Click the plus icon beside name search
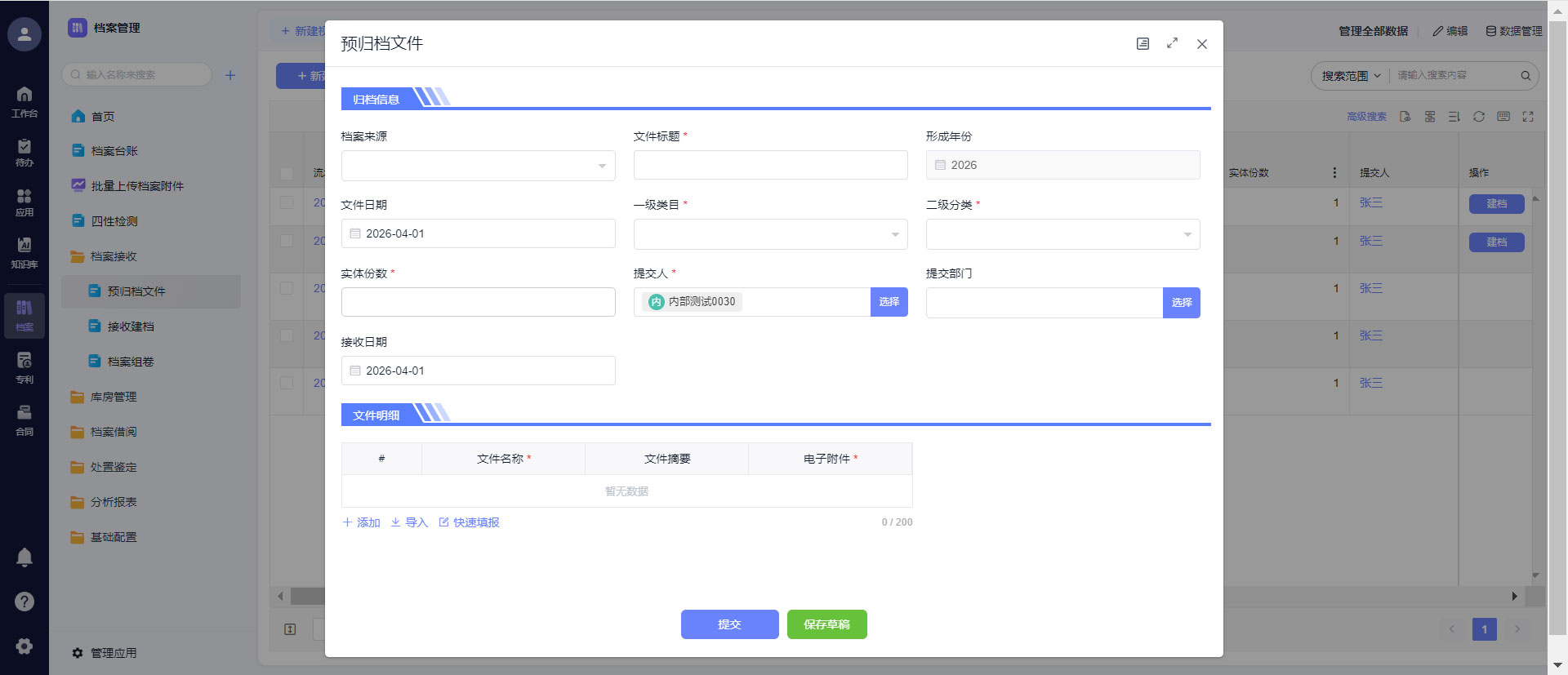 230,75
